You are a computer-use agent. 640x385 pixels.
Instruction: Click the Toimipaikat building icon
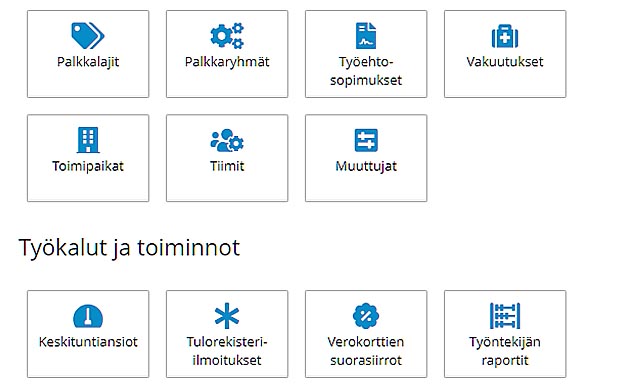point(88,140)
